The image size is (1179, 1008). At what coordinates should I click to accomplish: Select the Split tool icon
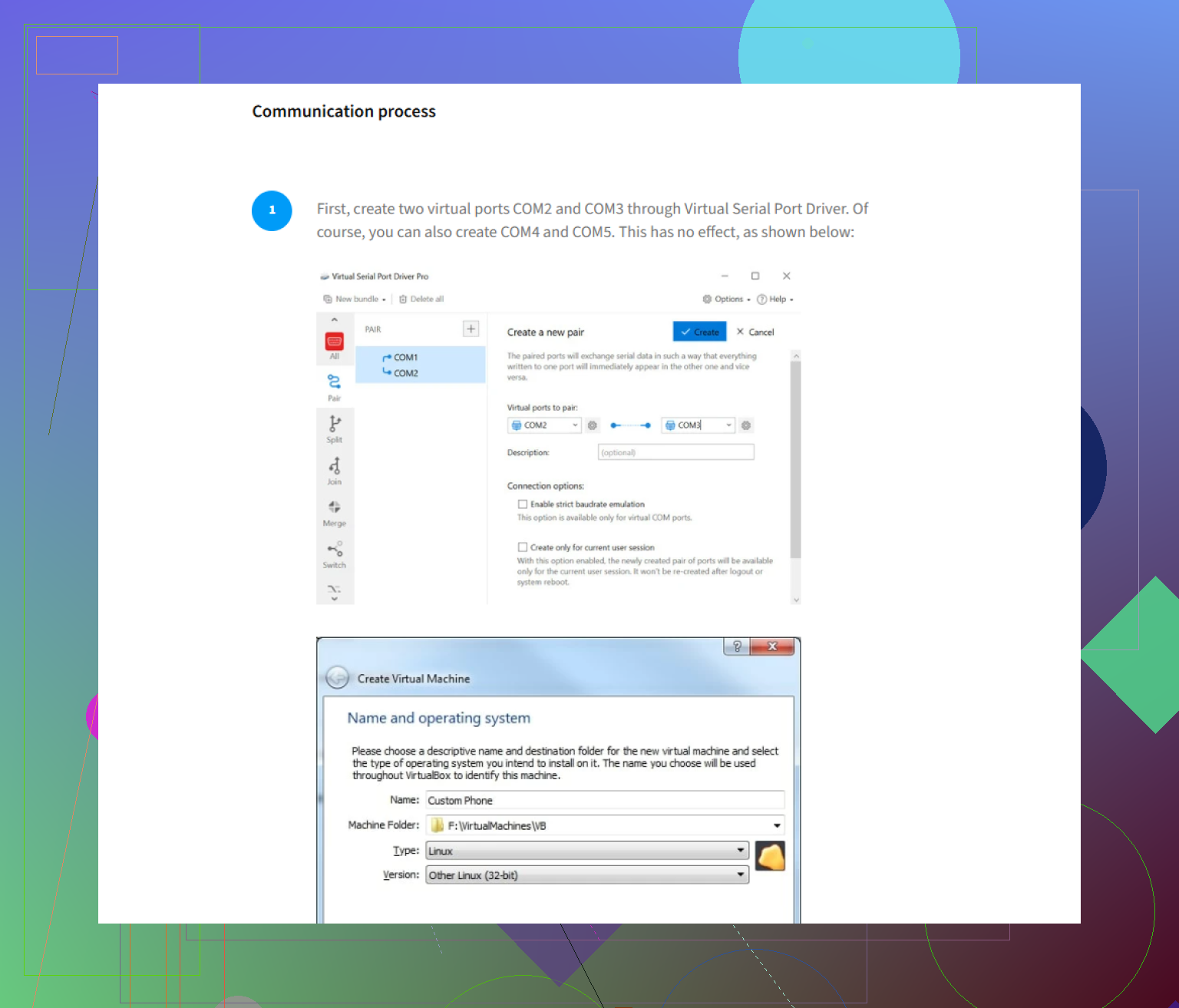click(x=334, y=426)
